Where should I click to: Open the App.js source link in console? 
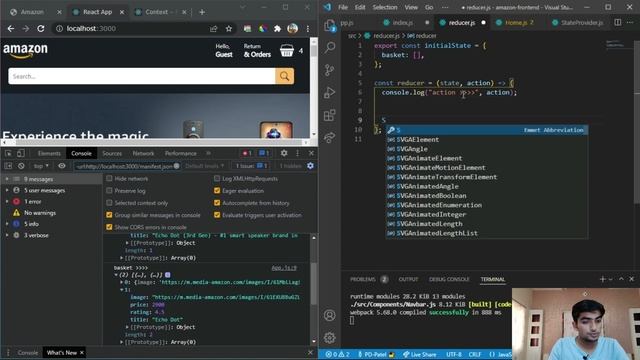point(284,268)
